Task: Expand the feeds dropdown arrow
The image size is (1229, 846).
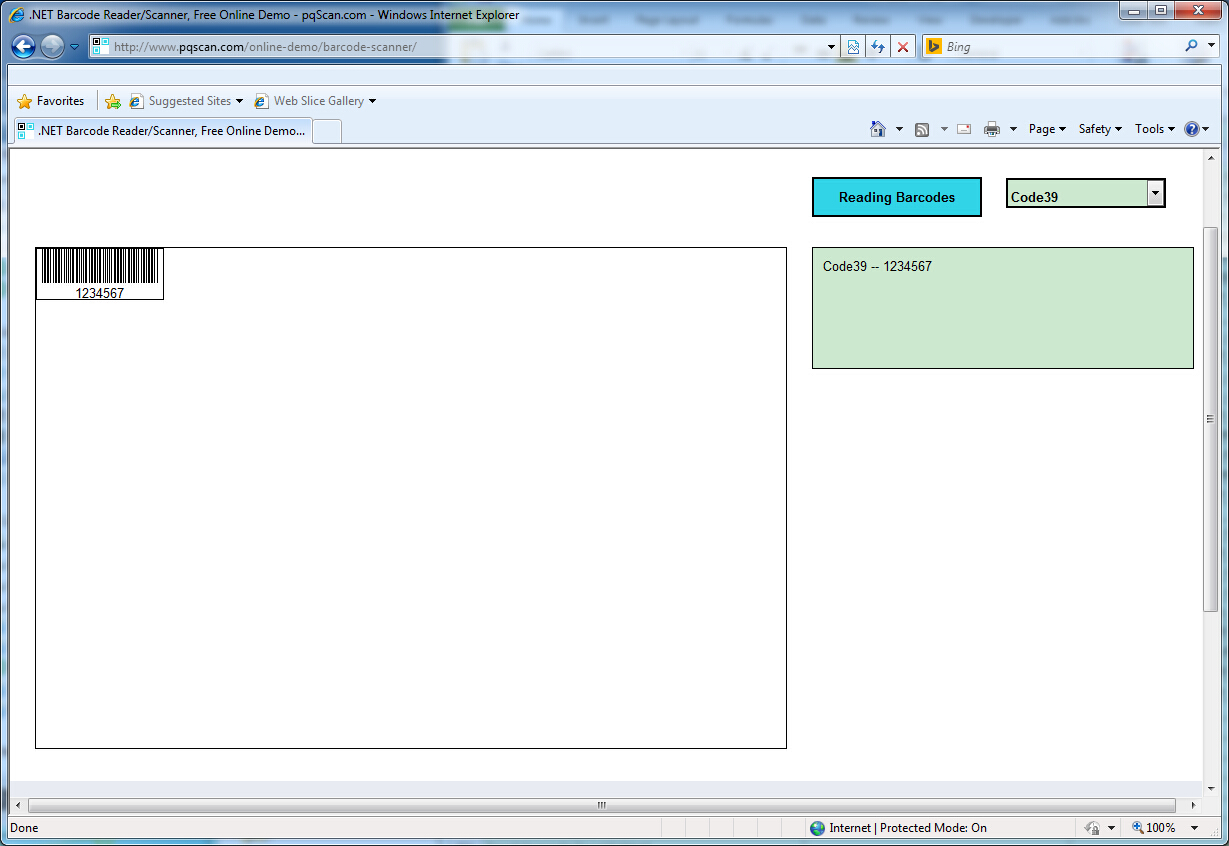Action: tap(943, 129)
